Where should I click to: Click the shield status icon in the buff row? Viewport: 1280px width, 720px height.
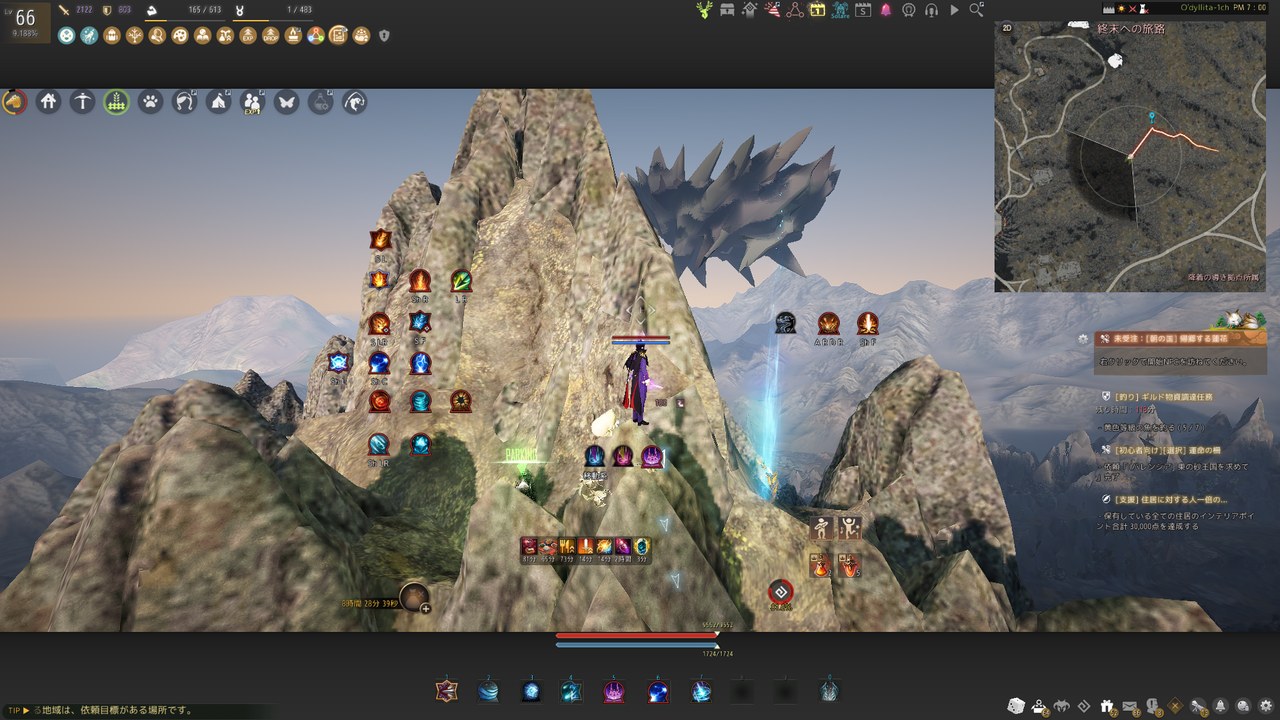384,35
